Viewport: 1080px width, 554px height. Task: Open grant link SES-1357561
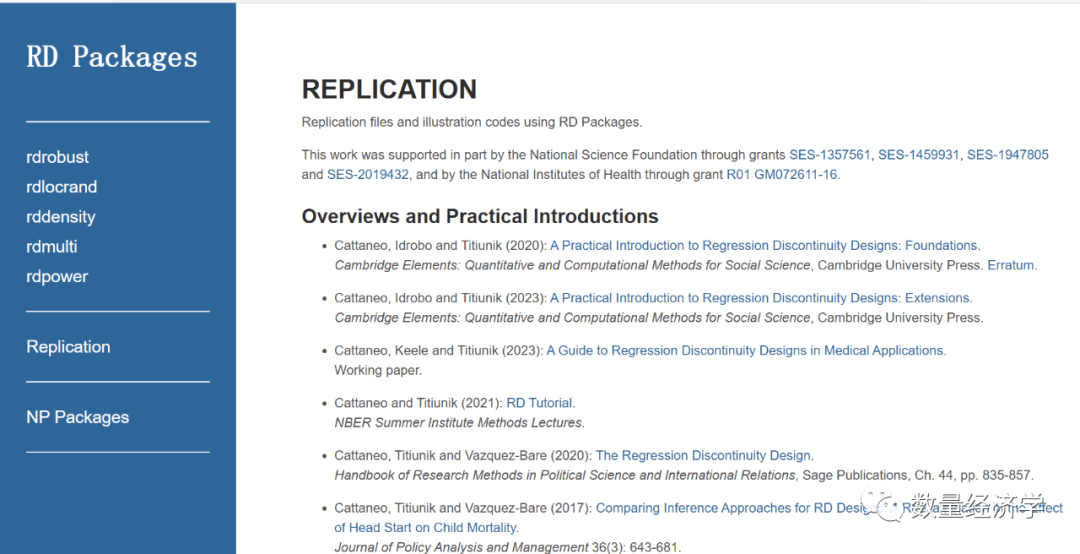[830, 155]
